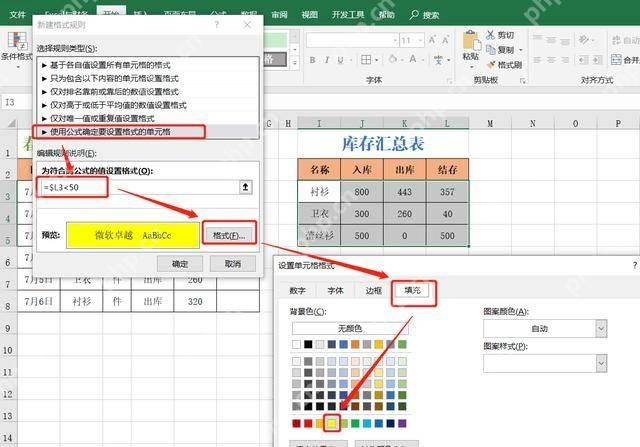
Task: Click 取消 in the new rule dialog
Action: 233,264
